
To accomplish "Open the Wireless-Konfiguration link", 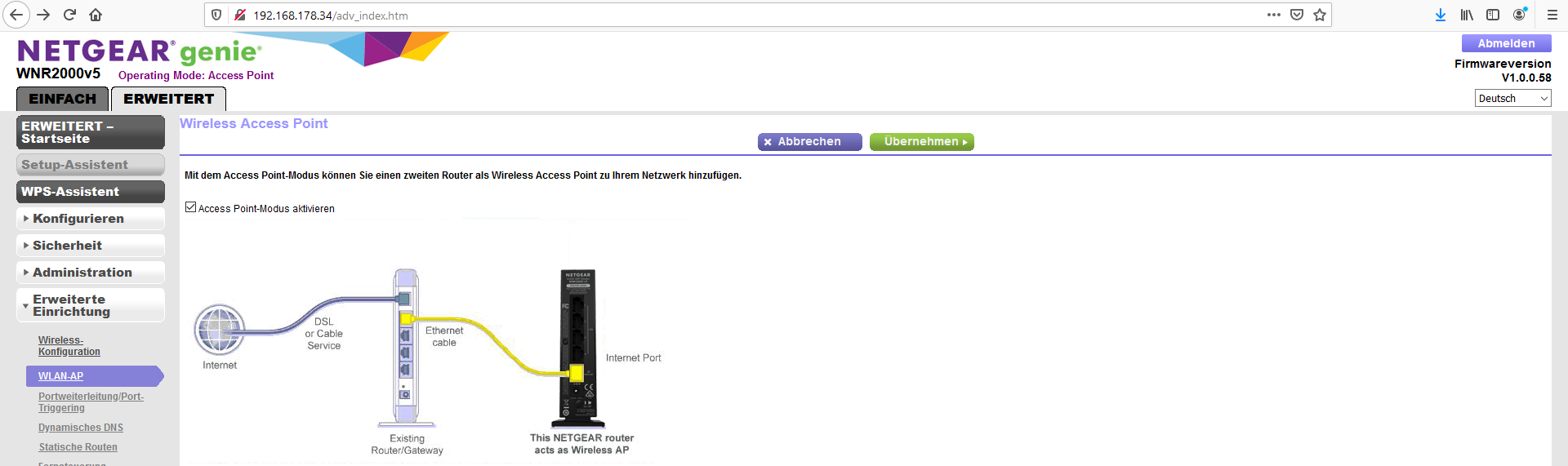I will (69, 346).
